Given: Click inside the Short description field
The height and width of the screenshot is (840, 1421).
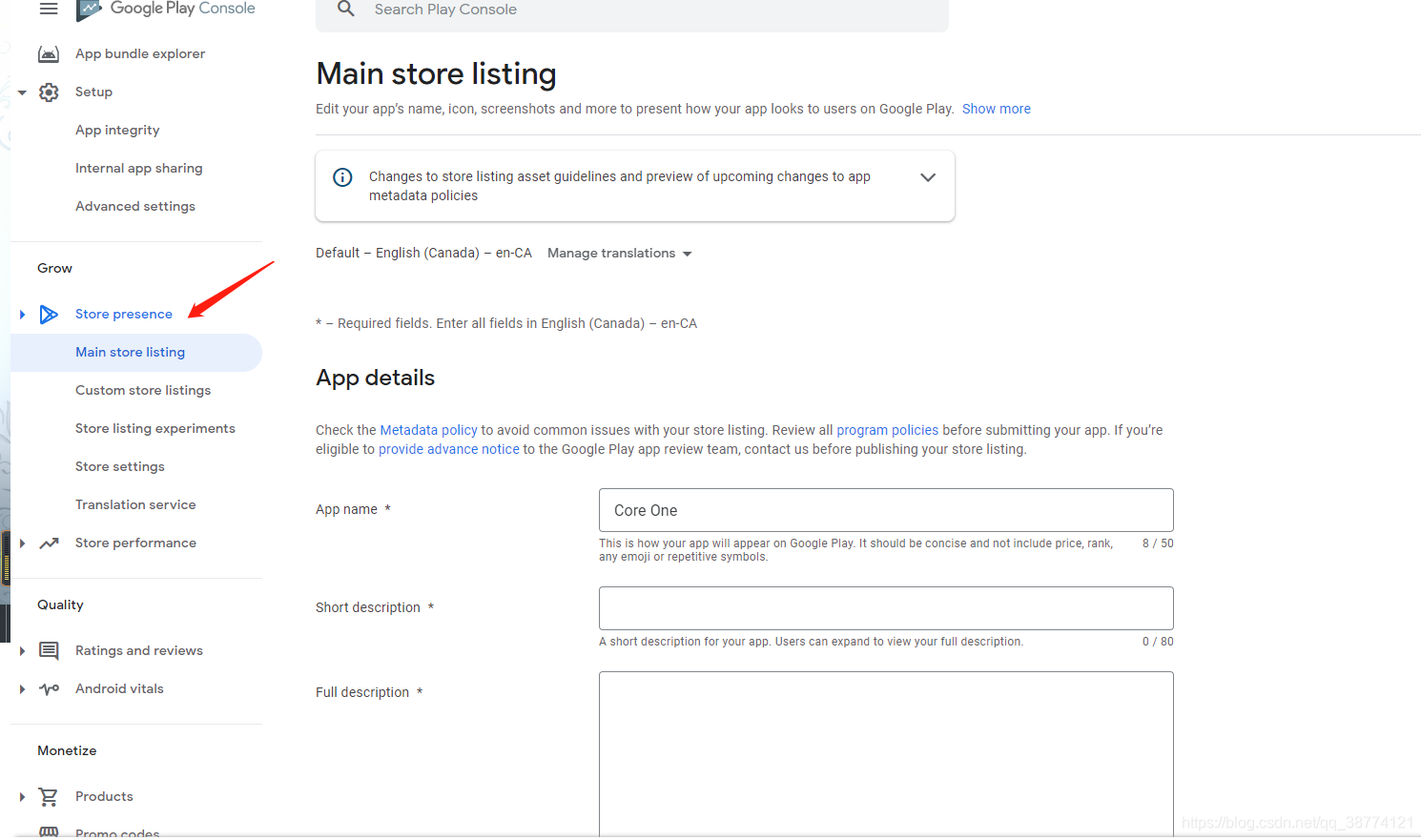Looking at the screenshot, I should tap(885, 607).
